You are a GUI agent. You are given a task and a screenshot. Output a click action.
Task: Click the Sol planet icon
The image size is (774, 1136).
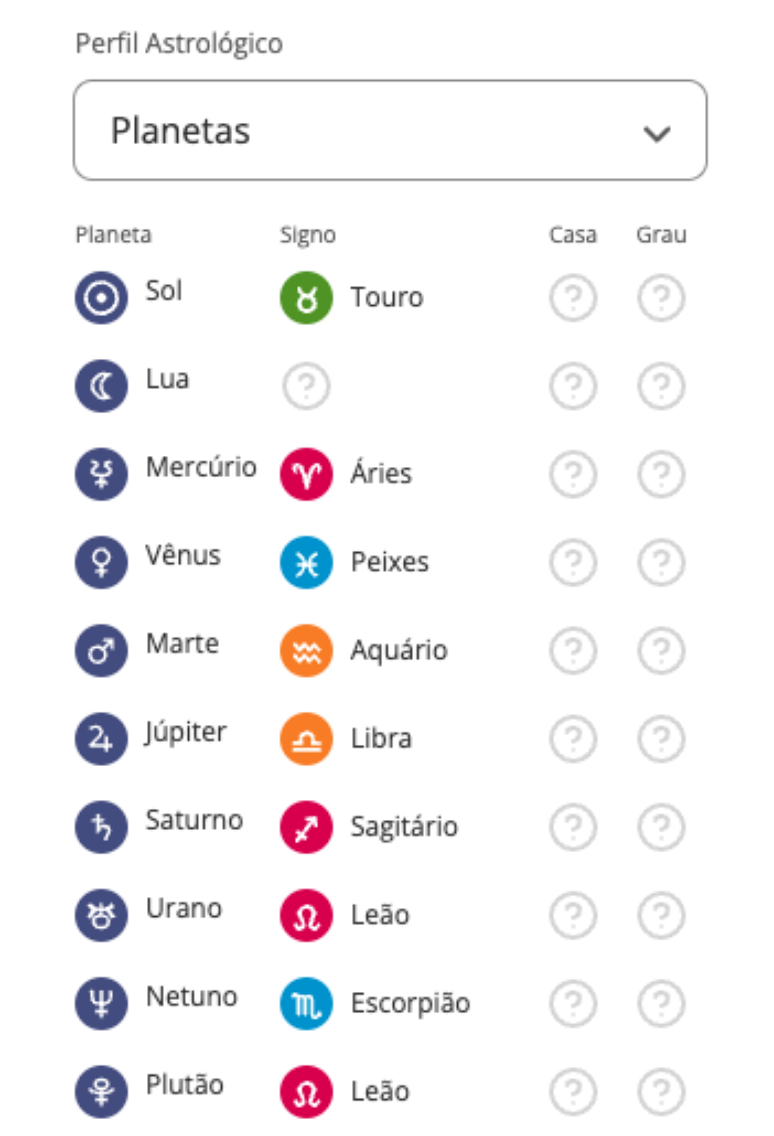(101, 298)
